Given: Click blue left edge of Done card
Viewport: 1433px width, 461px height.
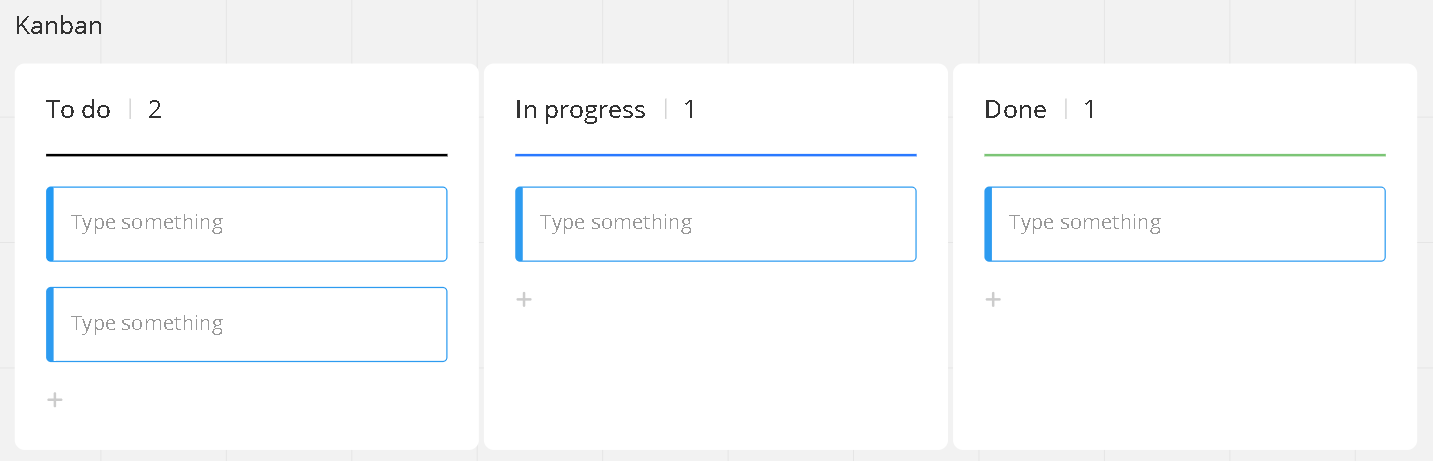Looking at the screenshot, I should (988, 224).
